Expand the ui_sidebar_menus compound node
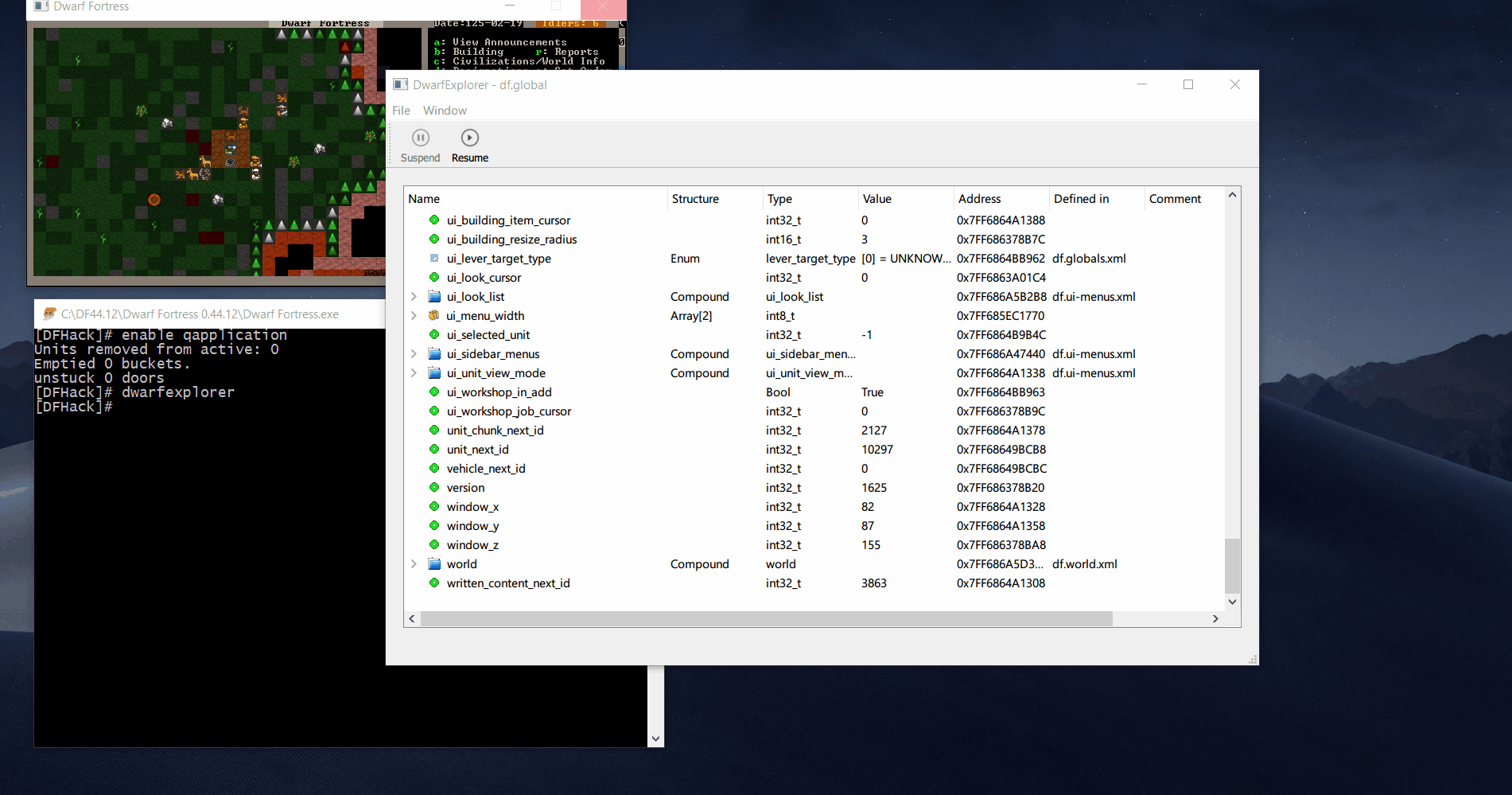This screenshot has width=1512, height=795. [x=414, y=354]
